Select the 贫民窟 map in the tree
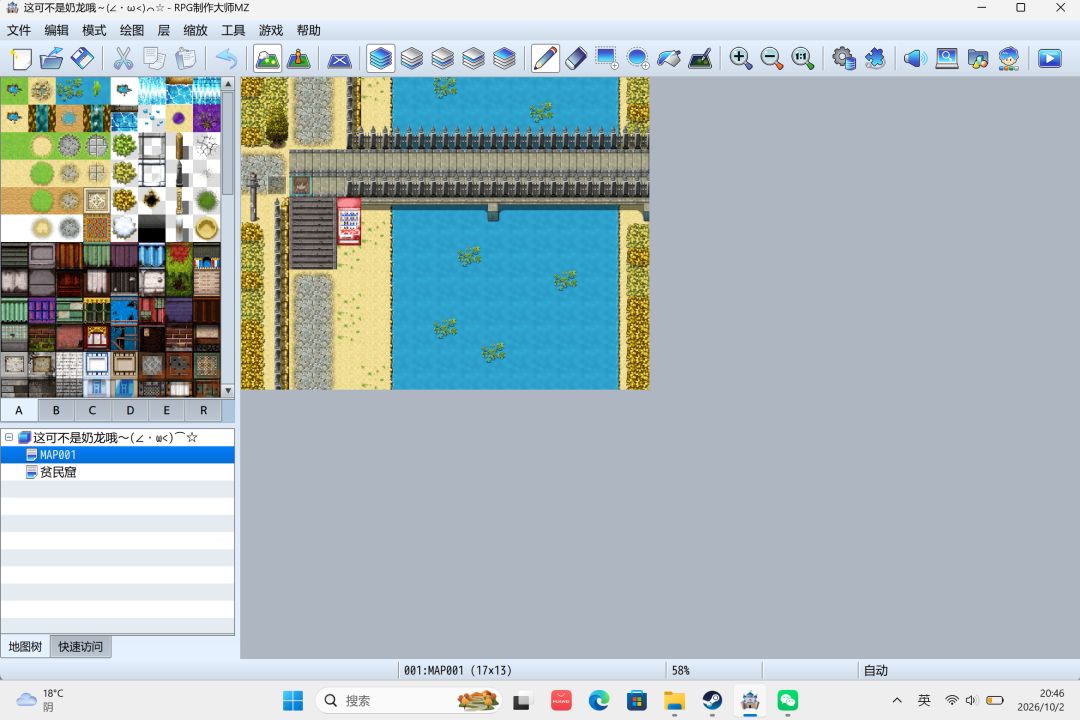Viewport: 1080px width, 720px height. (x=58, y=473)
